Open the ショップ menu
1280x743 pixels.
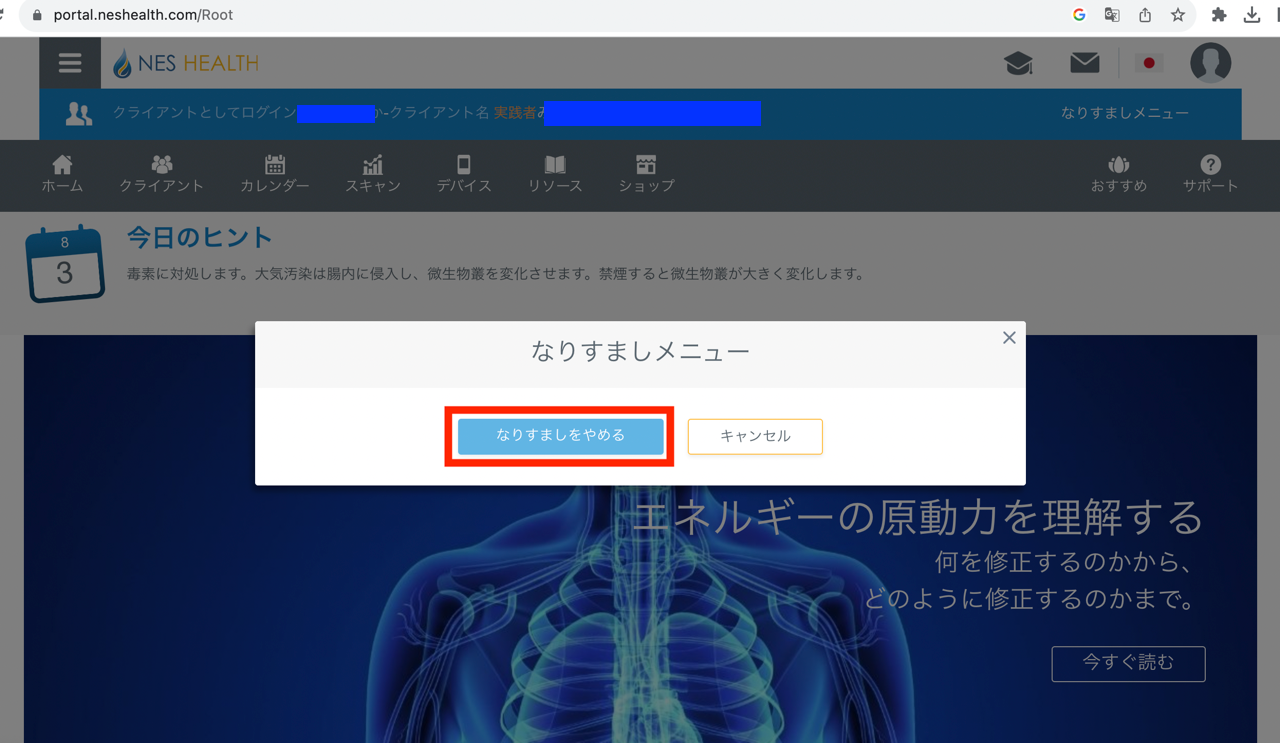[646, 174]
